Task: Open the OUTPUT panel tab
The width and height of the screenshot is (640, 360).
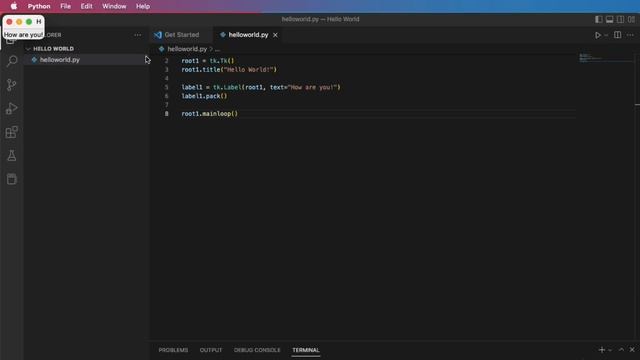Action: (x=211, y=350)
